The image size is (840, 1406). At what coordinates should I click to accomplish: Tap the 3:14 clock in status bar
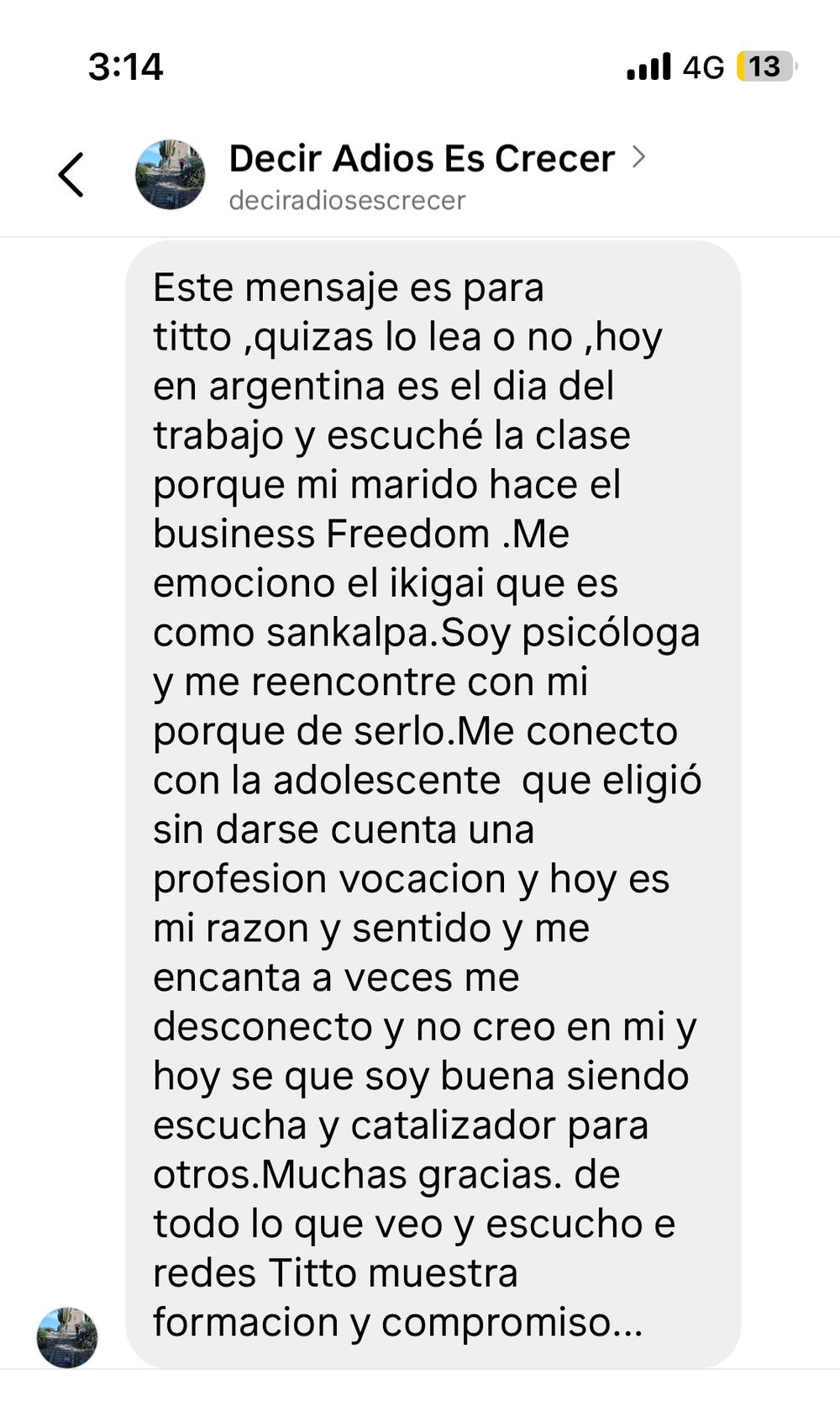coord(126,66)
